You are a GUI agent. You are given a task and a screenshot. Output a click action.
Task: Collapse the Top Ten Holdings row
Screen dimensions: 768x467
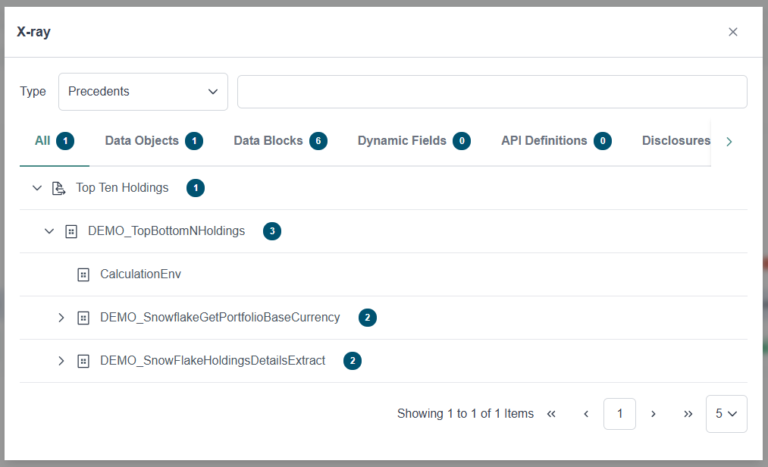pos(37,188)
